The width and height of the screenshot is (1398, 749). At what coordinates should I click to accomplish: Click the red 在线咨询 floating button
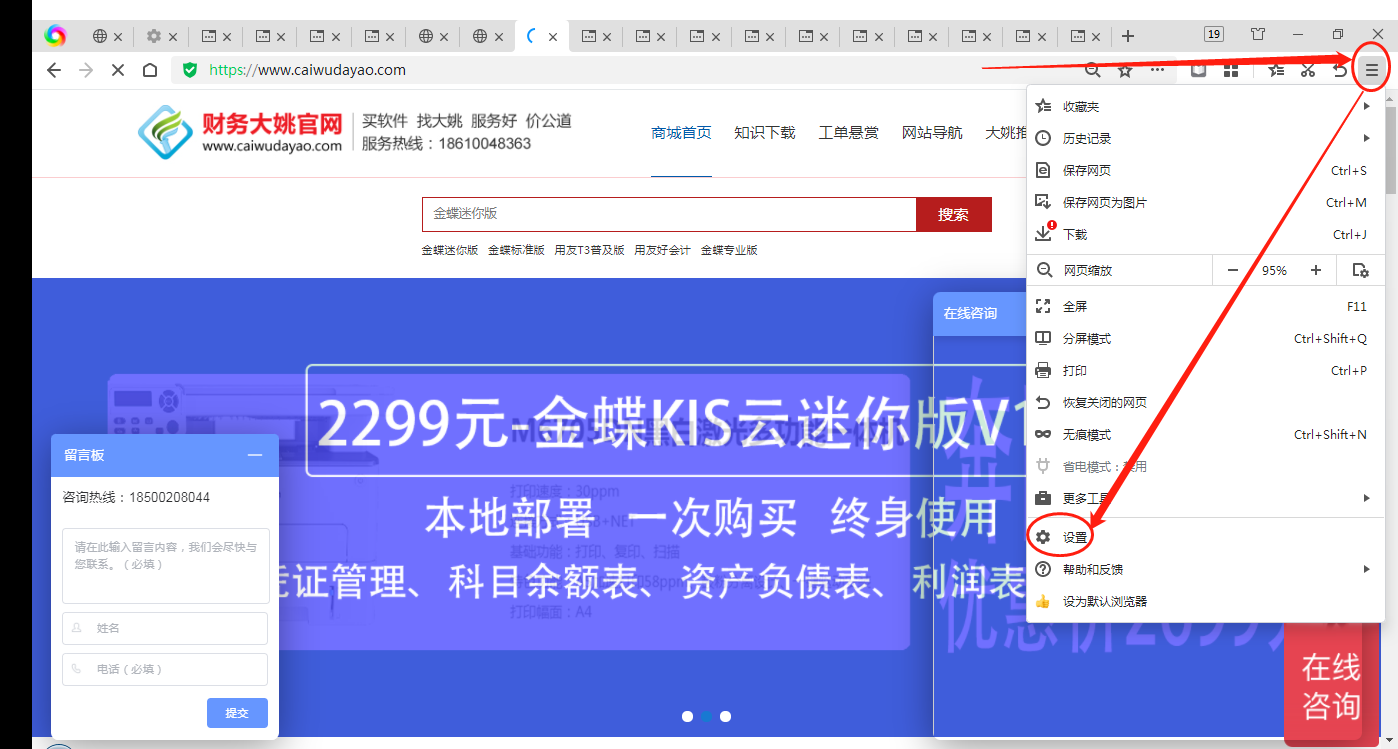point(1330,684)
